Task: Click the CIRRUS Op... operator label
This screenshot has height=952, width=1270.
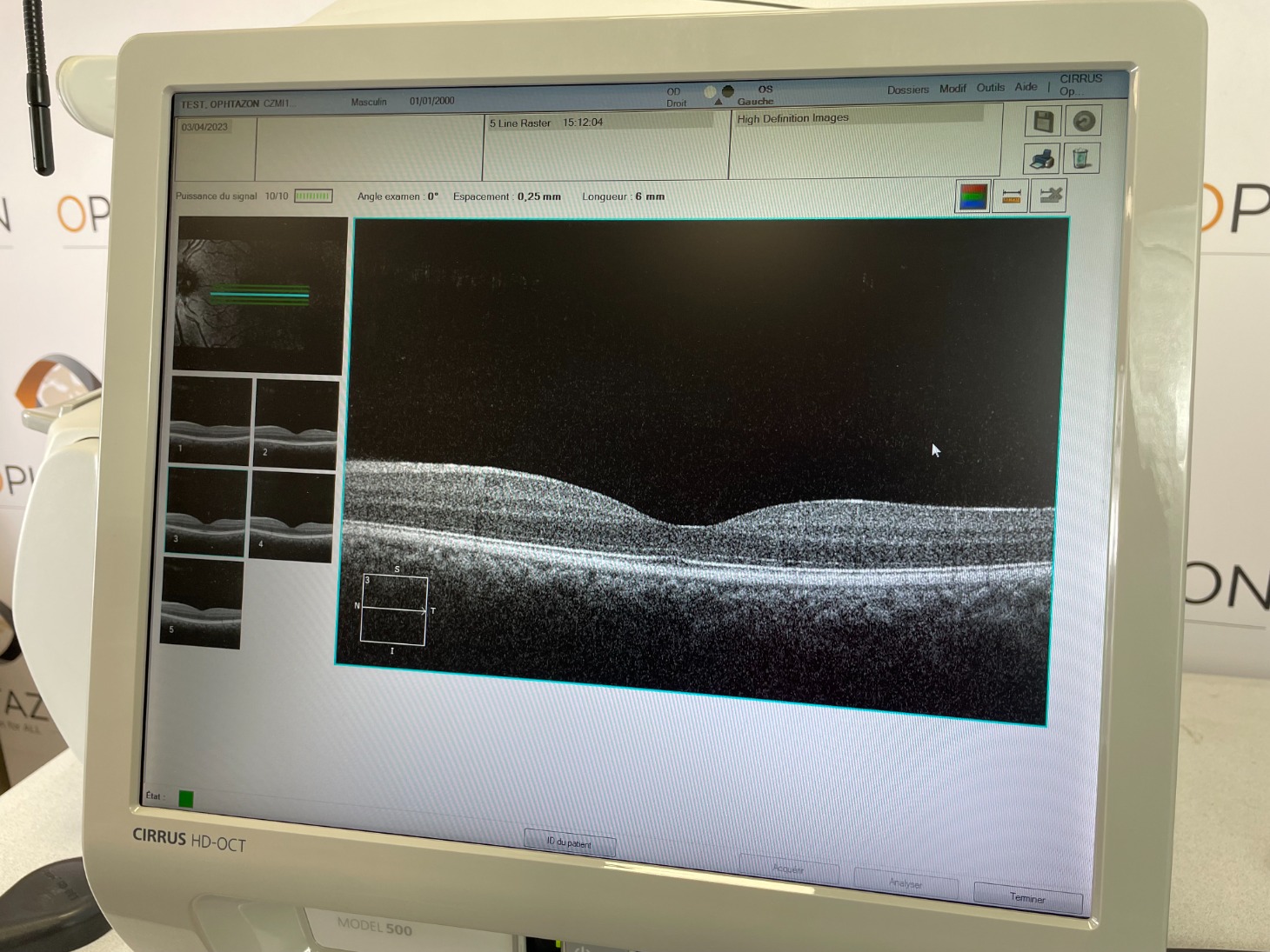Action: [1080, 84]
